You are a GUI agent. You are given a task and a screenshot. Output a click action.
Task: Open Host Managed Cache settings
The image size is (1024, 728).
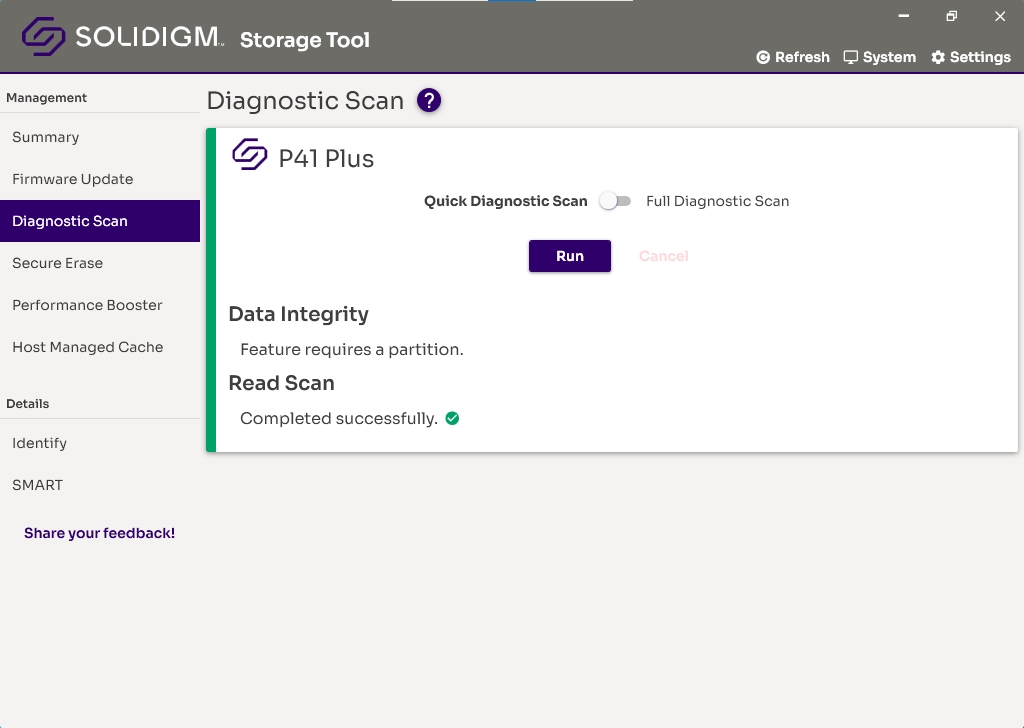click(x=100, y=347)
